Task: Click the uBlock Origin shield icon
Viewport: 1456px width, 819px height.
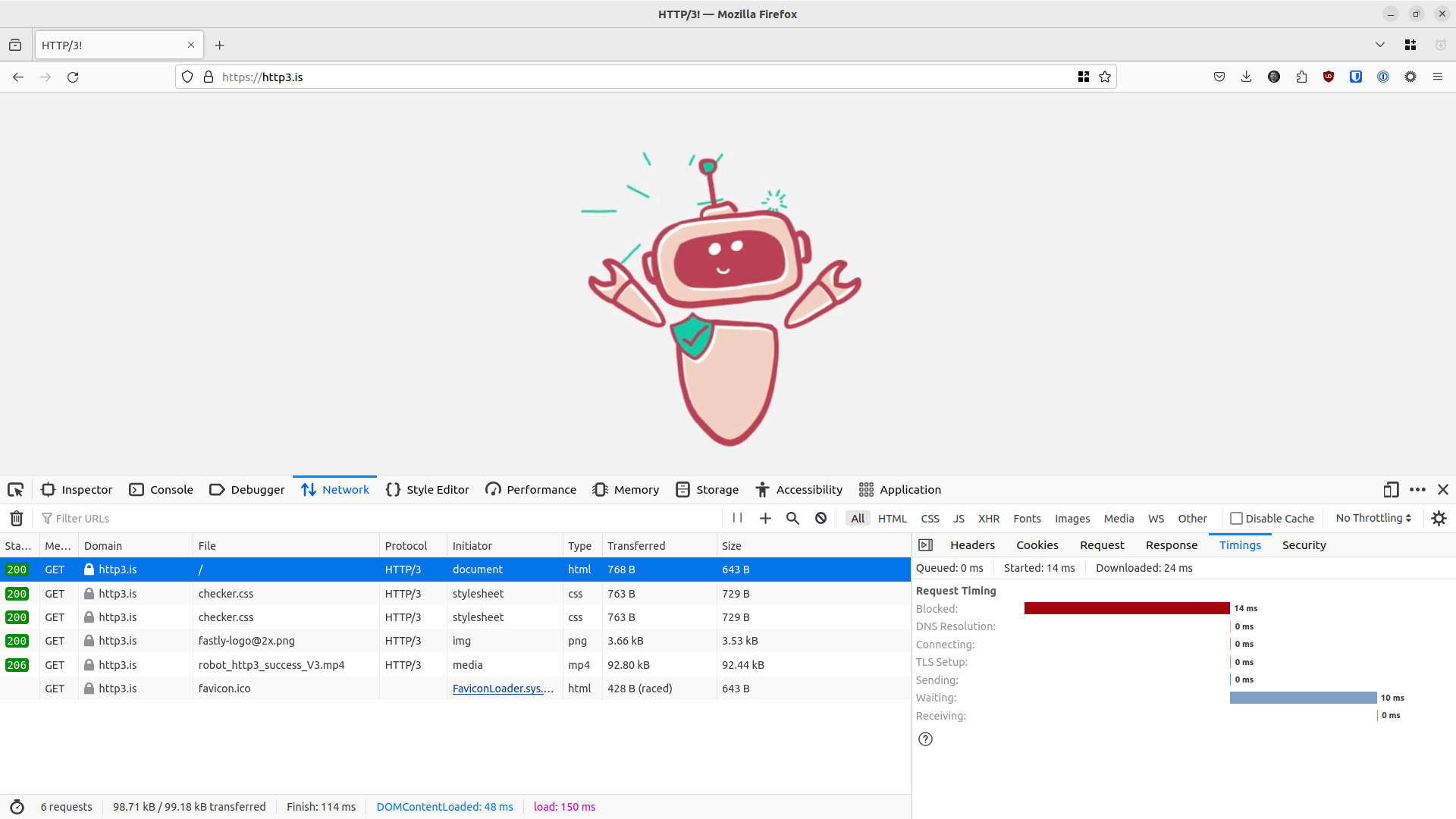Action: click(1329, 77)
